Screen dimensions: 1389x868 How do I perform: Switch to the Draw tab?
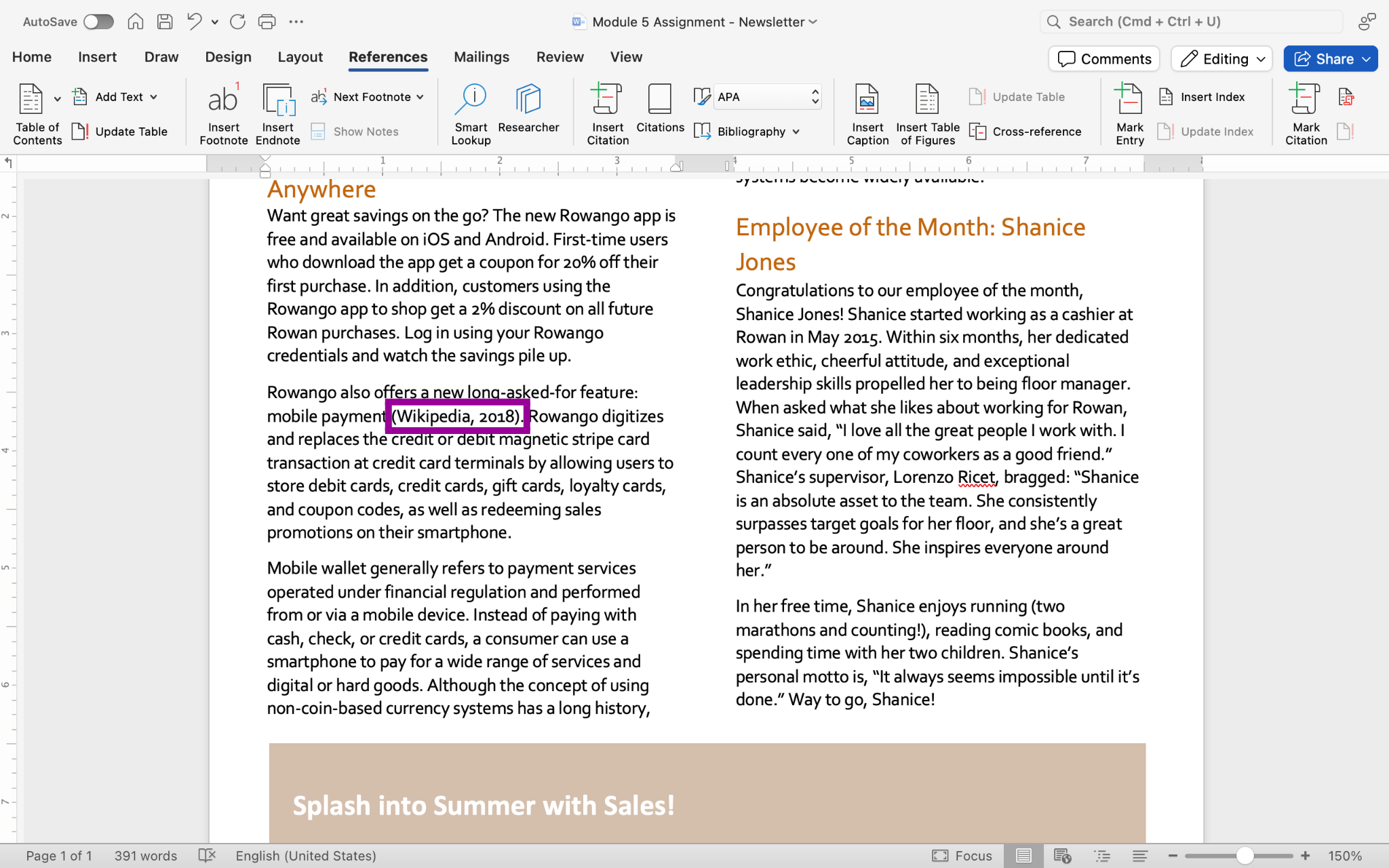tap(161, 58)
